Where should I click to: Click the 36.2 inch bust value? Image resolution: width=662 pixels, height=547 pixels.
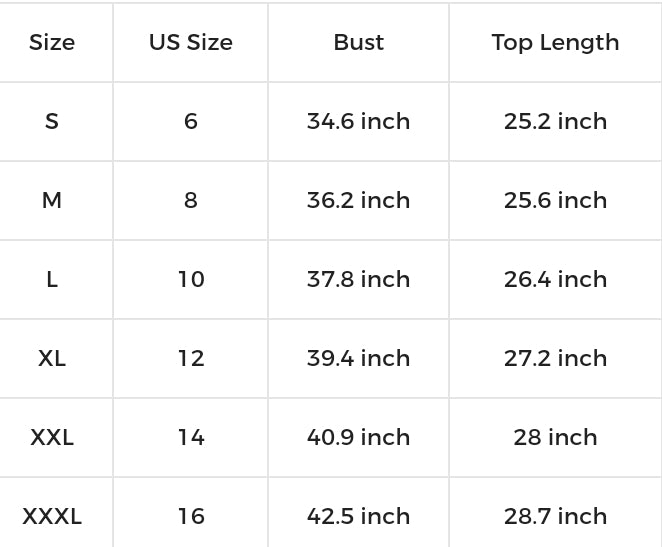pos(358,200)
